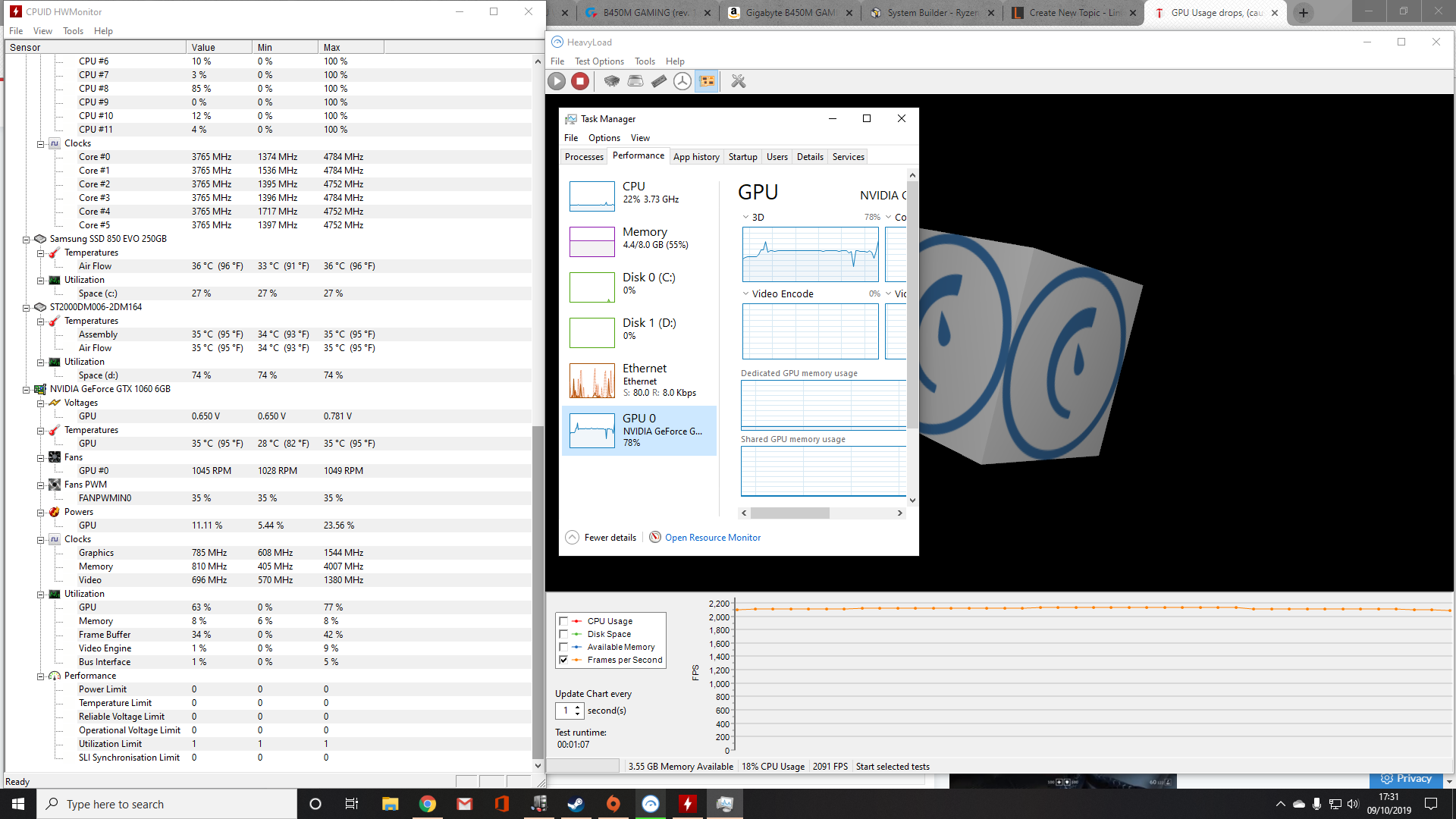Toggle disk write test drive icon

tap(635, 81)
